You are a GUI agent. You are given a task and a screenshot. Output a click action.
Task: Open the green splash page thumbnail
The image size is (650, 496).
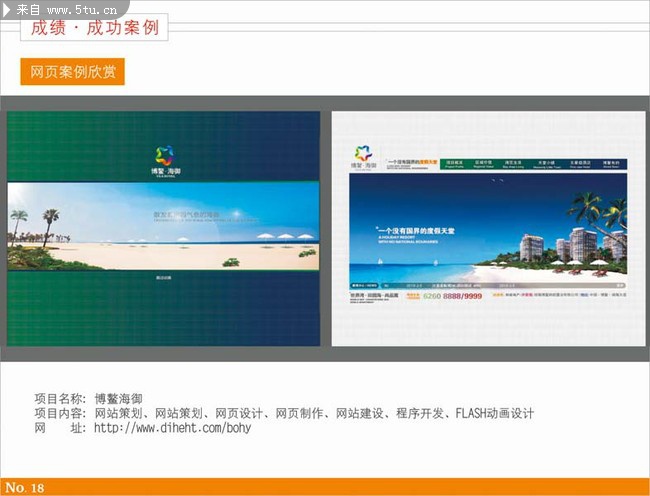[164, 228]
